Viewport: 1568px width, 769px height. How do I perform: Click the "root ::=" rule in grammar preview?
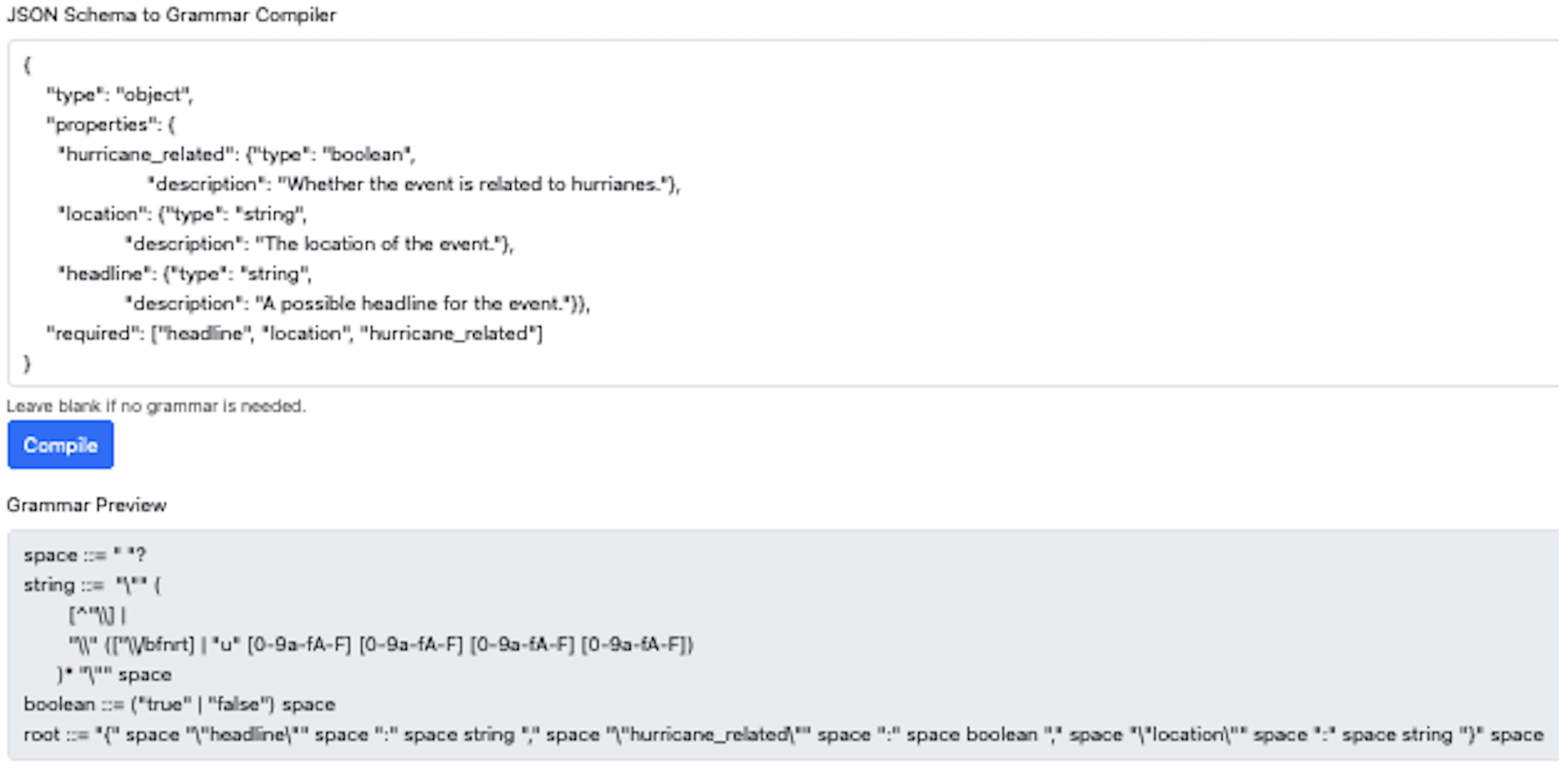783,734
